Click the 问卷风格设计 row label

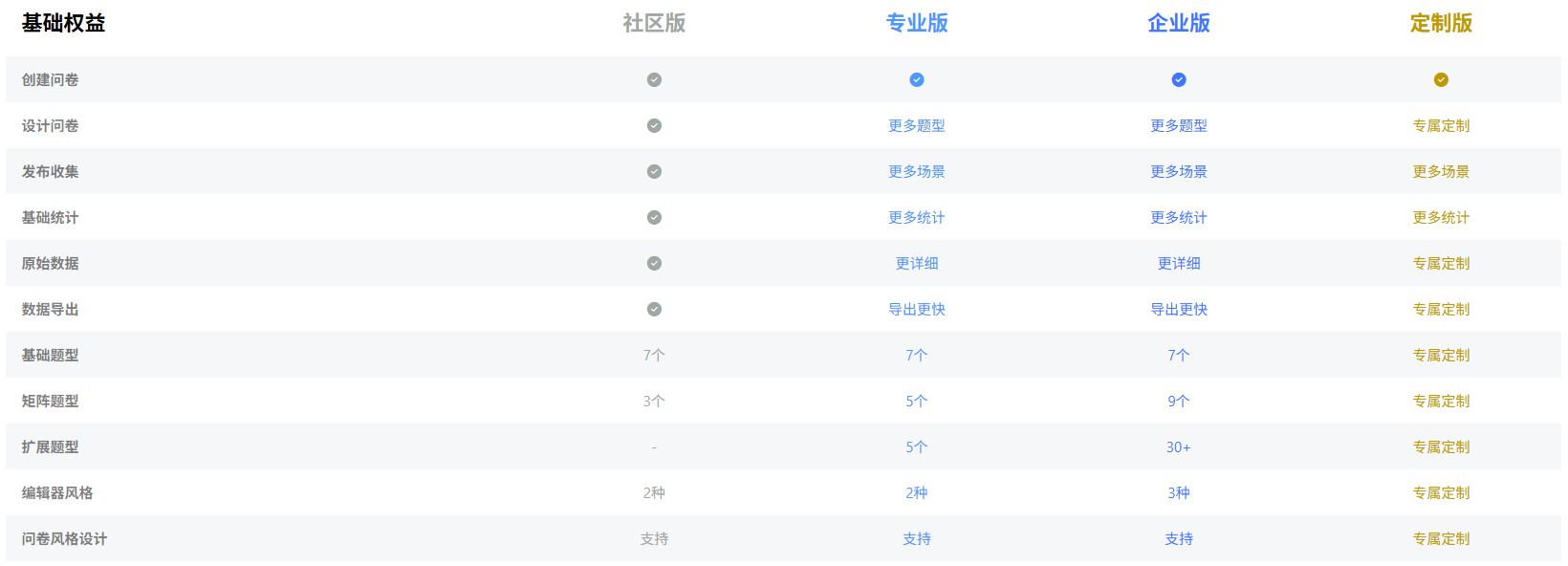64,538
